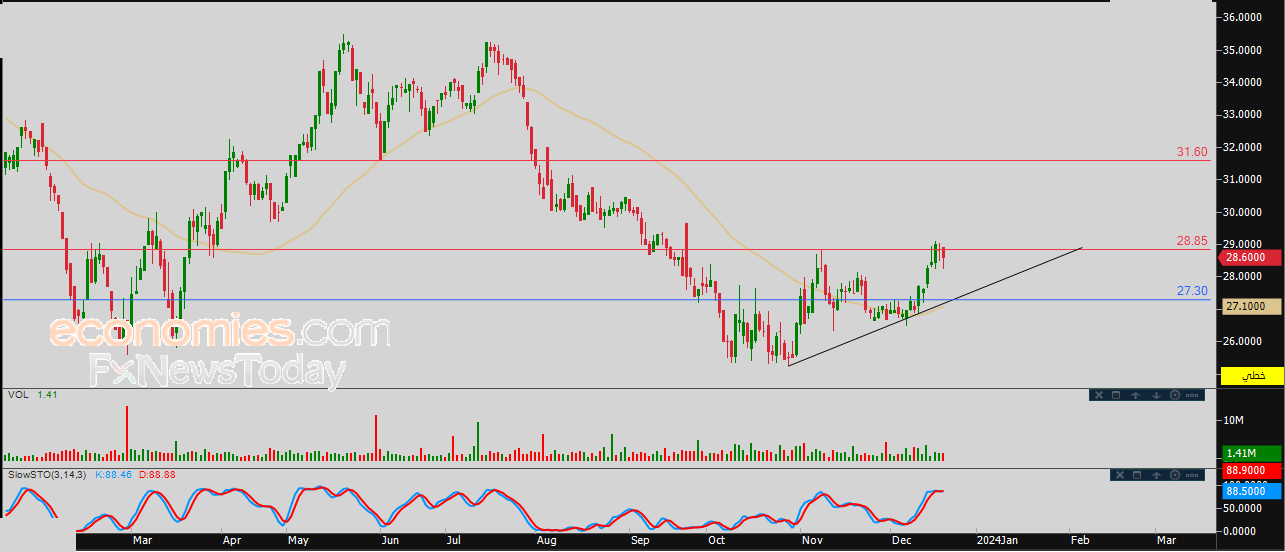This screenshot has height=552, width=1285.
Task: Click the VOL indicator label
Action: point(18,395)
